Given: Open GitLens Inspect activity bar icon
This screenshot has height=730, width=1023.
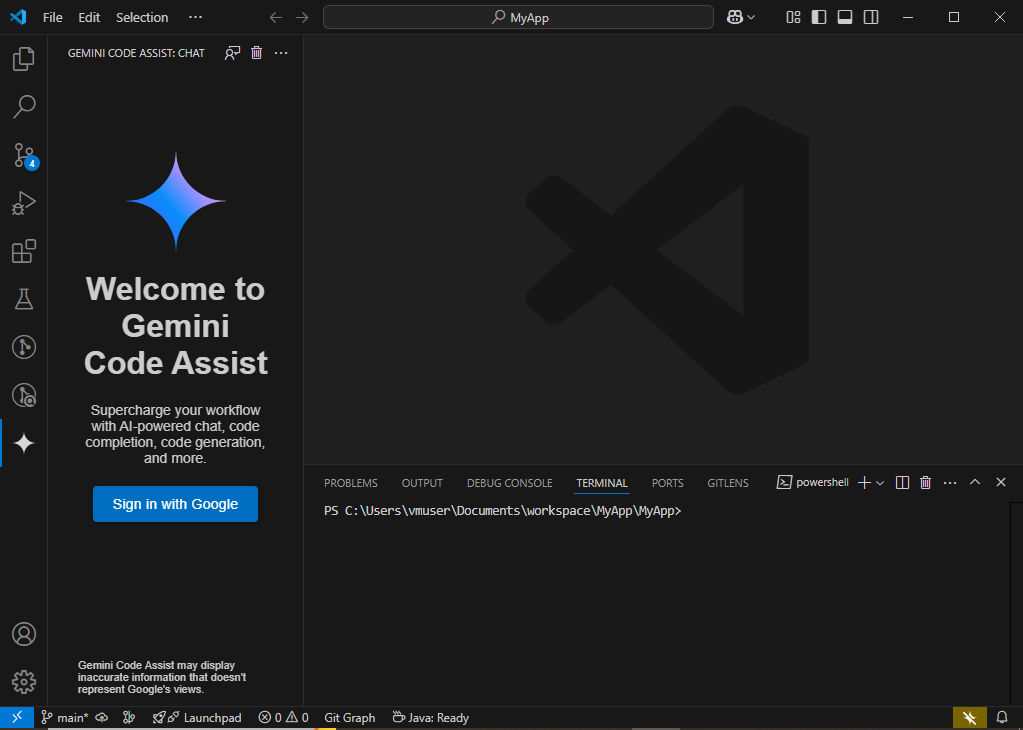Looking at the screenshot, I should click(x=23, y=395).
